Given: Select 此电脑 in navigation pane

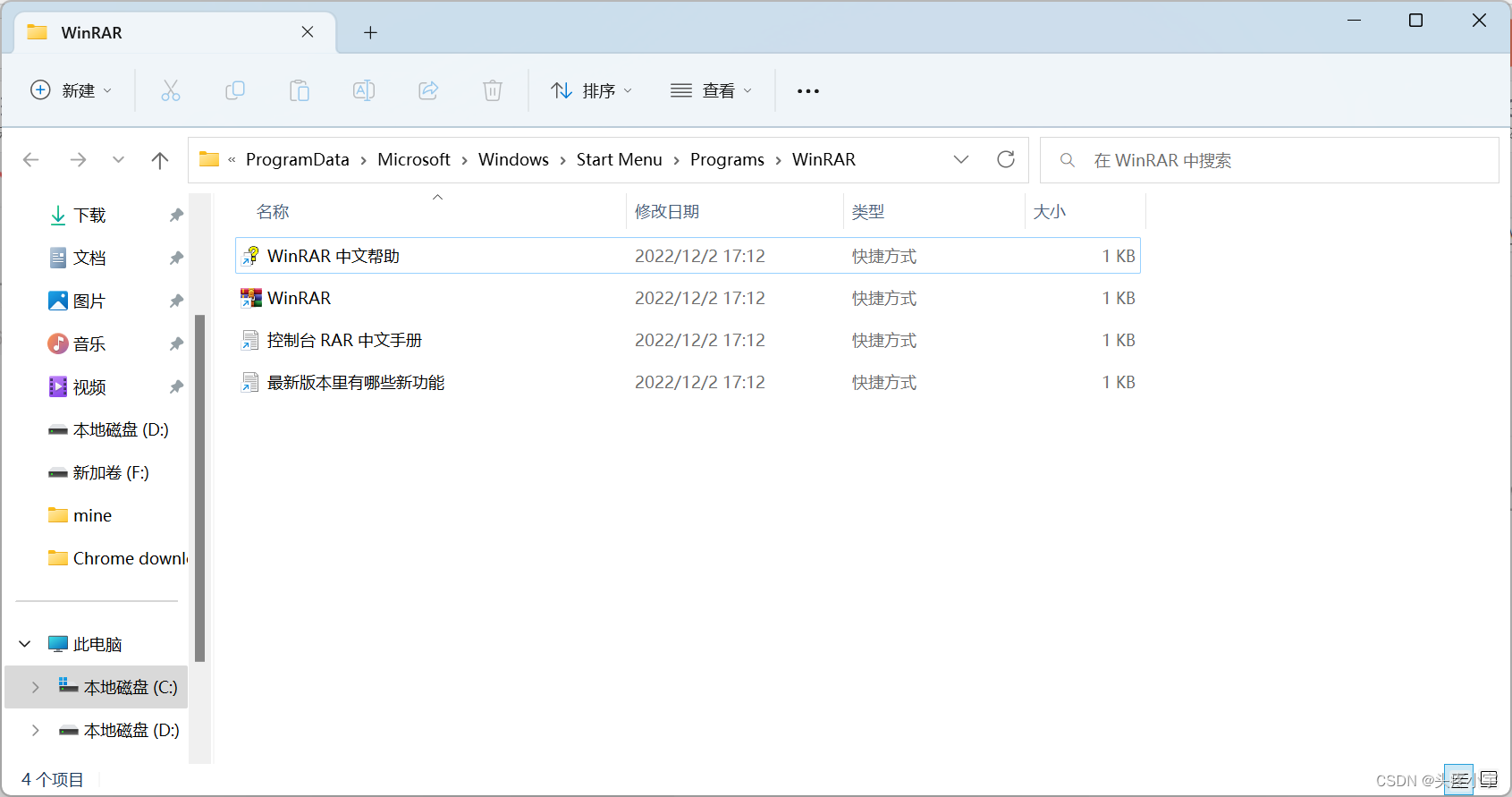Looking at the screenshot, I should pos(97,644).
